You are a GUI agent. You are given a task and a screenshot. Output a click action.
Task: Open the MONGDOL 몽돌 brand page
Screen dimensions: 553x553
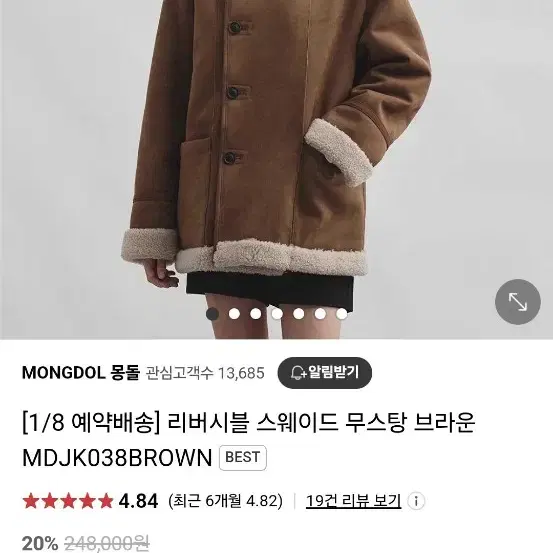pyautogui.click(x=81, y=373)
